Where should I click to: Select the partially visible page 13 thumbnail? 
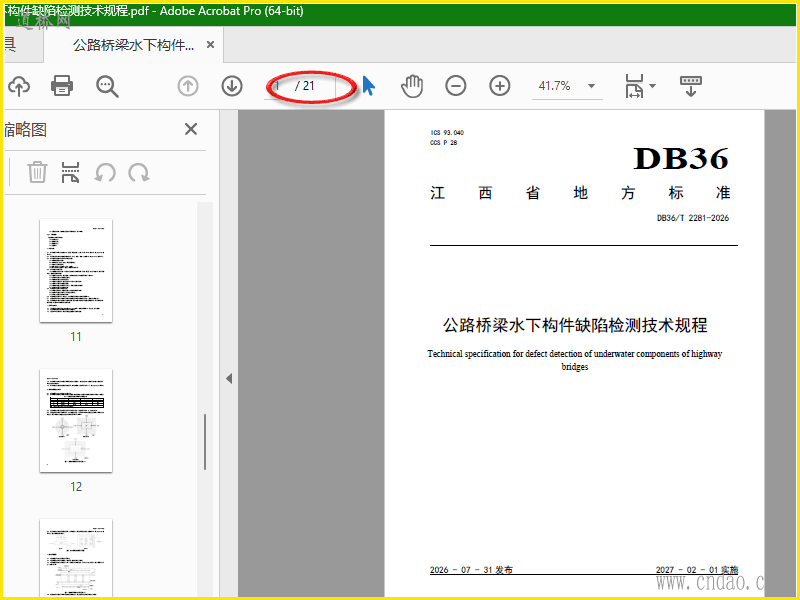click(76, 558)
